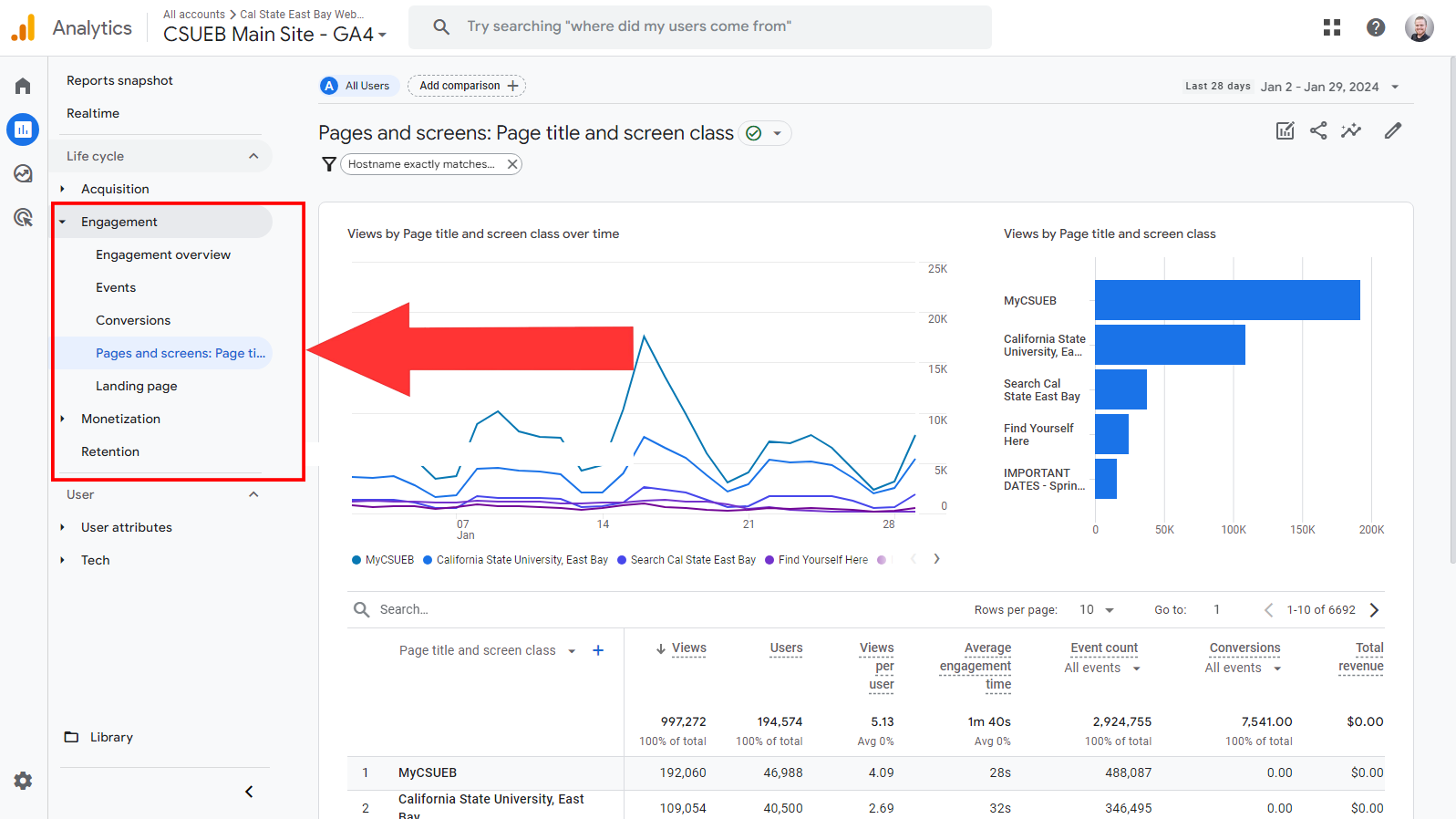
Task: Open Engagement overview
Action: pyautogui.click(x=163, y=254)
